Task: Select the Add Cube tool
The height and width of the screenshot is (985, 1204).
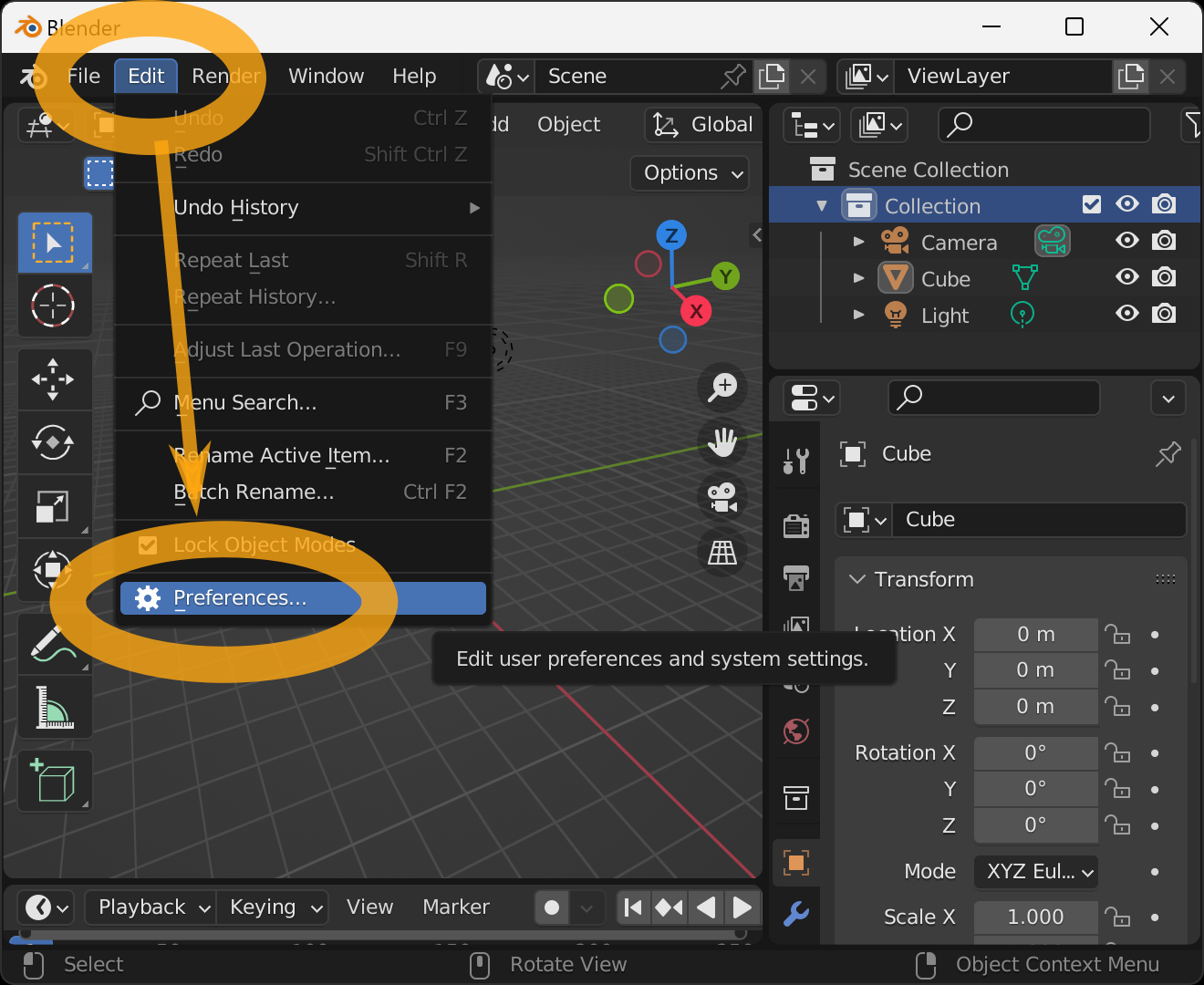Action: click(x=54, y=781)
